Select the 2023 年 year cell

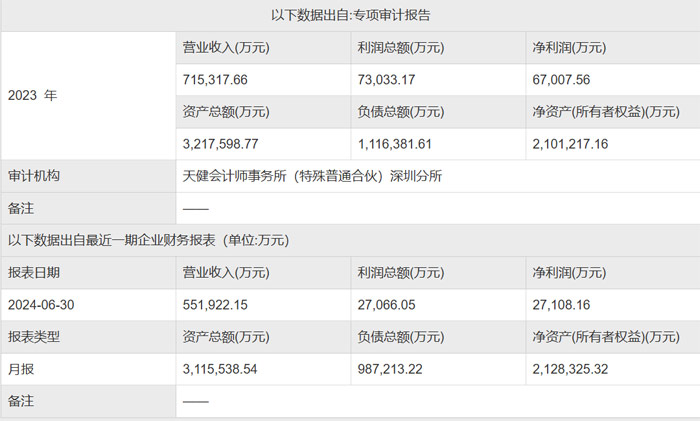click(x=33, y=96)
